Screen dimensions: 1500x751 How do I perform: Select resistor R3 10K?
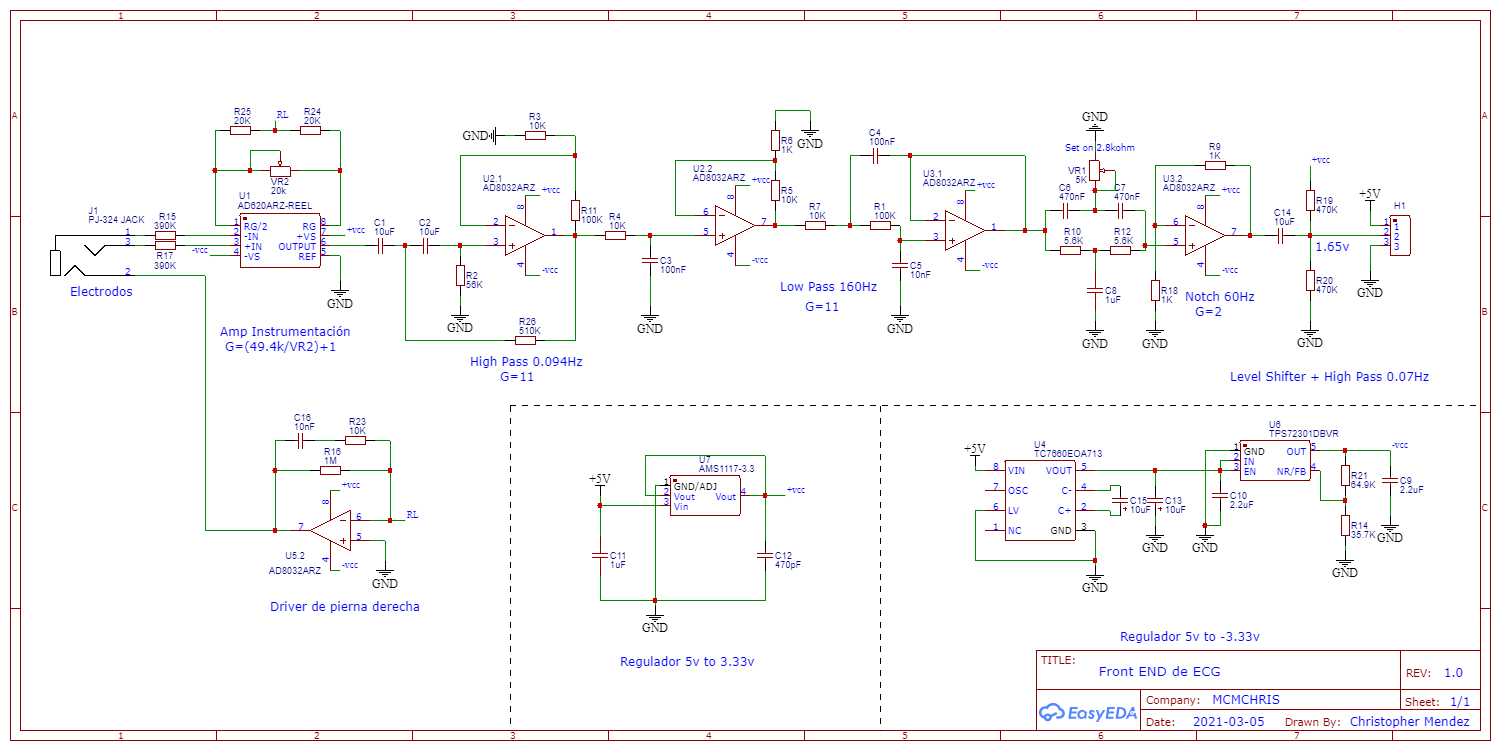pos(536,135)
